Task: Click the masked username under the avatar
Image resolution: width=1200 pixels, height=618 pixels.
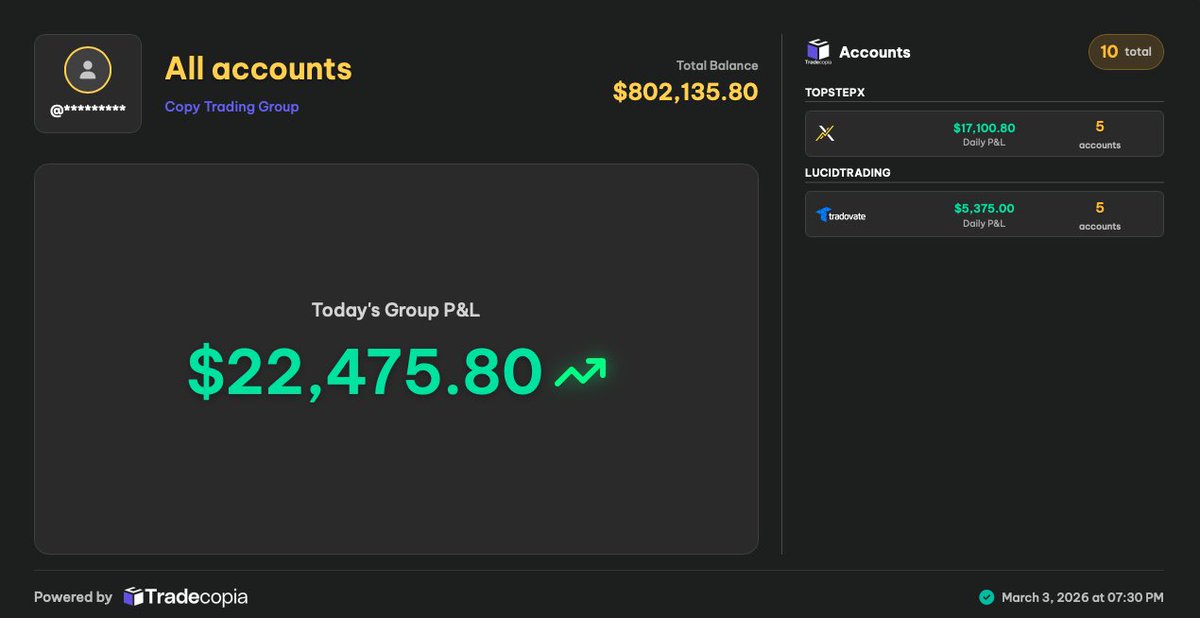Action: pyautogui.click(x=88, y=110)
